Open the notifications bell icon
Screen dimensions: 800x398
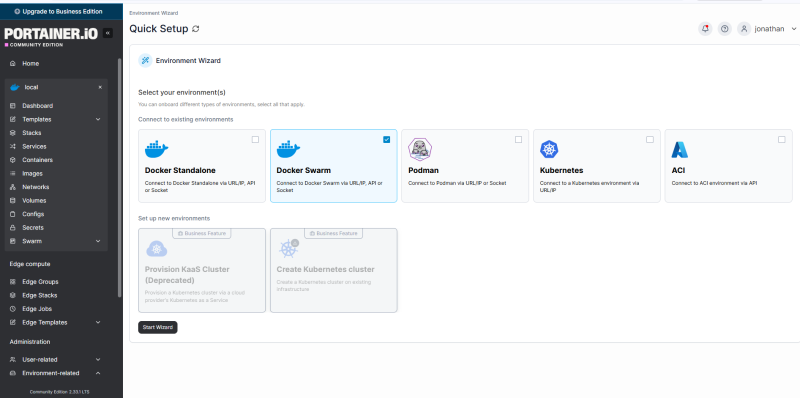705,29
